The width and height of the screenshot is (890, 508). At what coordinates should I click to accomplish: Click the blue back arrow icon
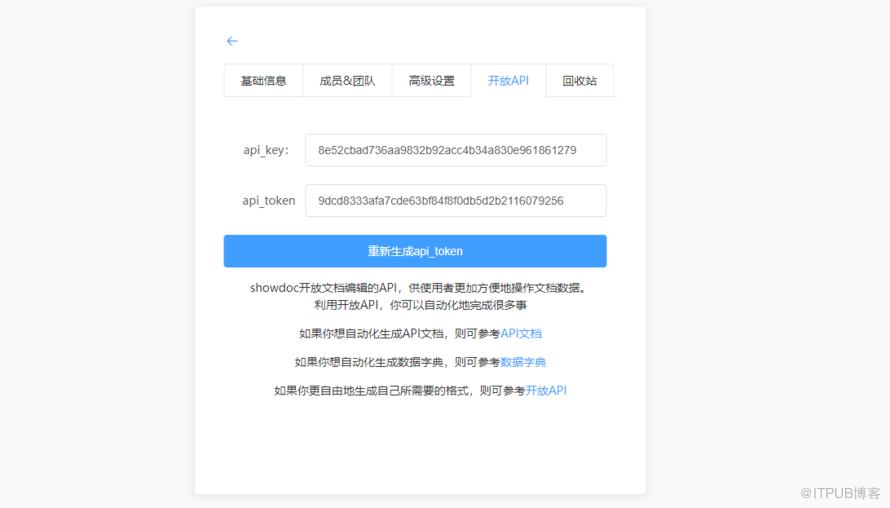click(232, 41)
